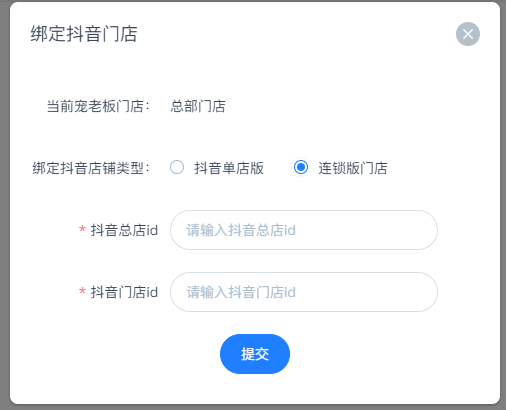Click the red asterisk beside 抖音总店id
Viewport: 506px width, 410px height.
82,230
